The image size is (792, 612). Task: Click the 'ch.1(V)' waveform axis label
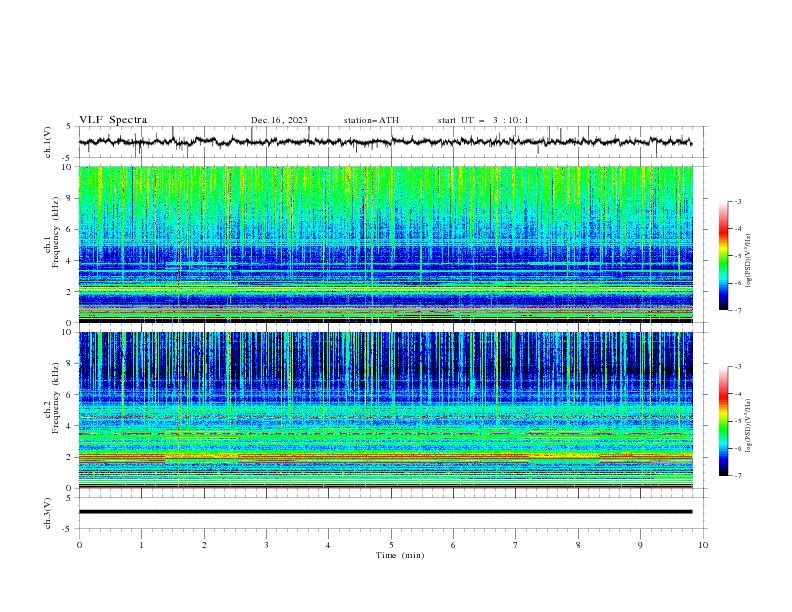click(48, 142)
